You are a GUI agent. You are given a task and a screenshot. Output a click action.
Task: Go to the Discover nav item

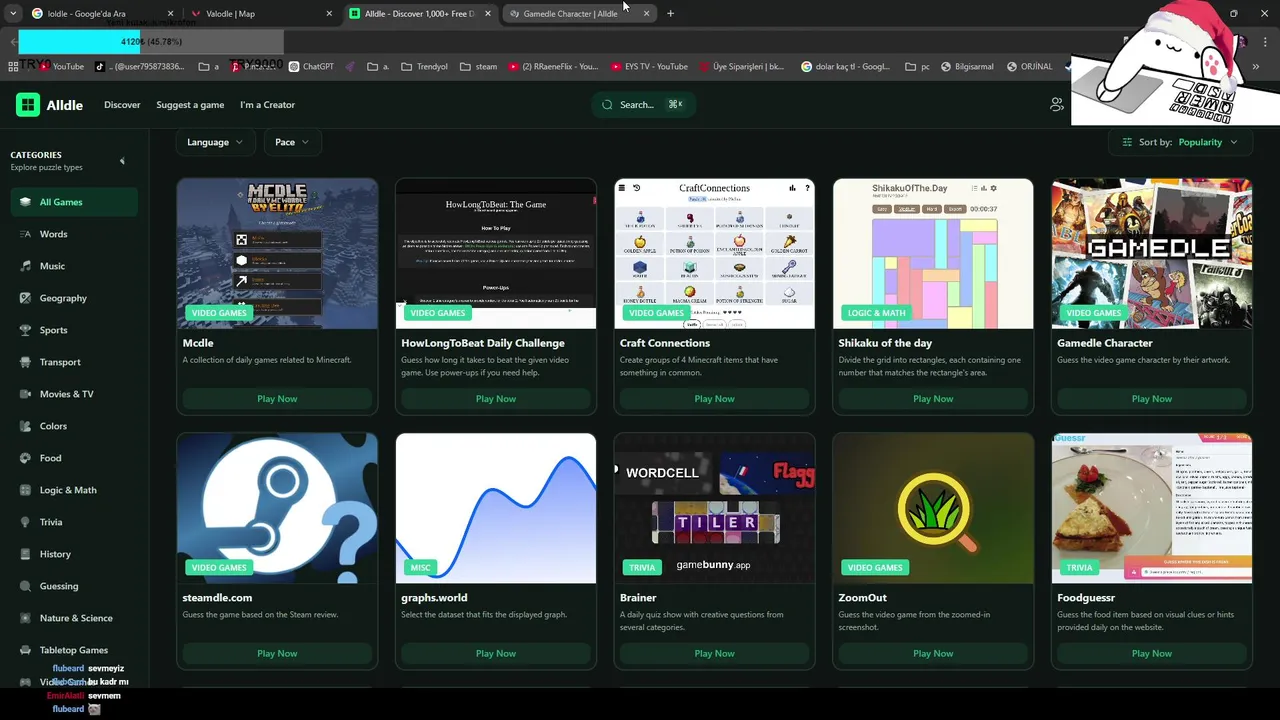click(x=122, y=105)
